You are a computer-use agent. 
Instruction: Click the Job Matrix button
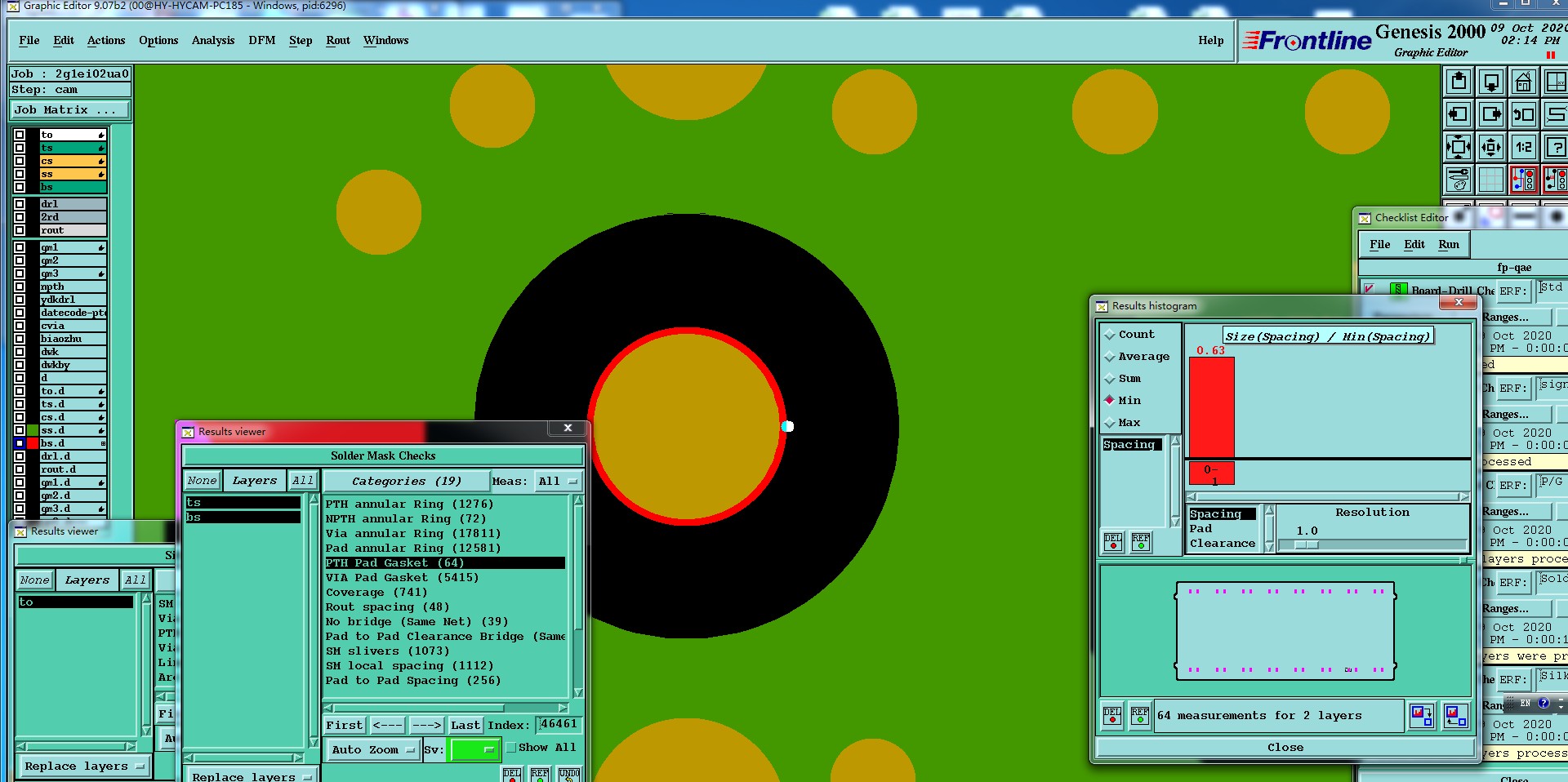coord(70,110)
